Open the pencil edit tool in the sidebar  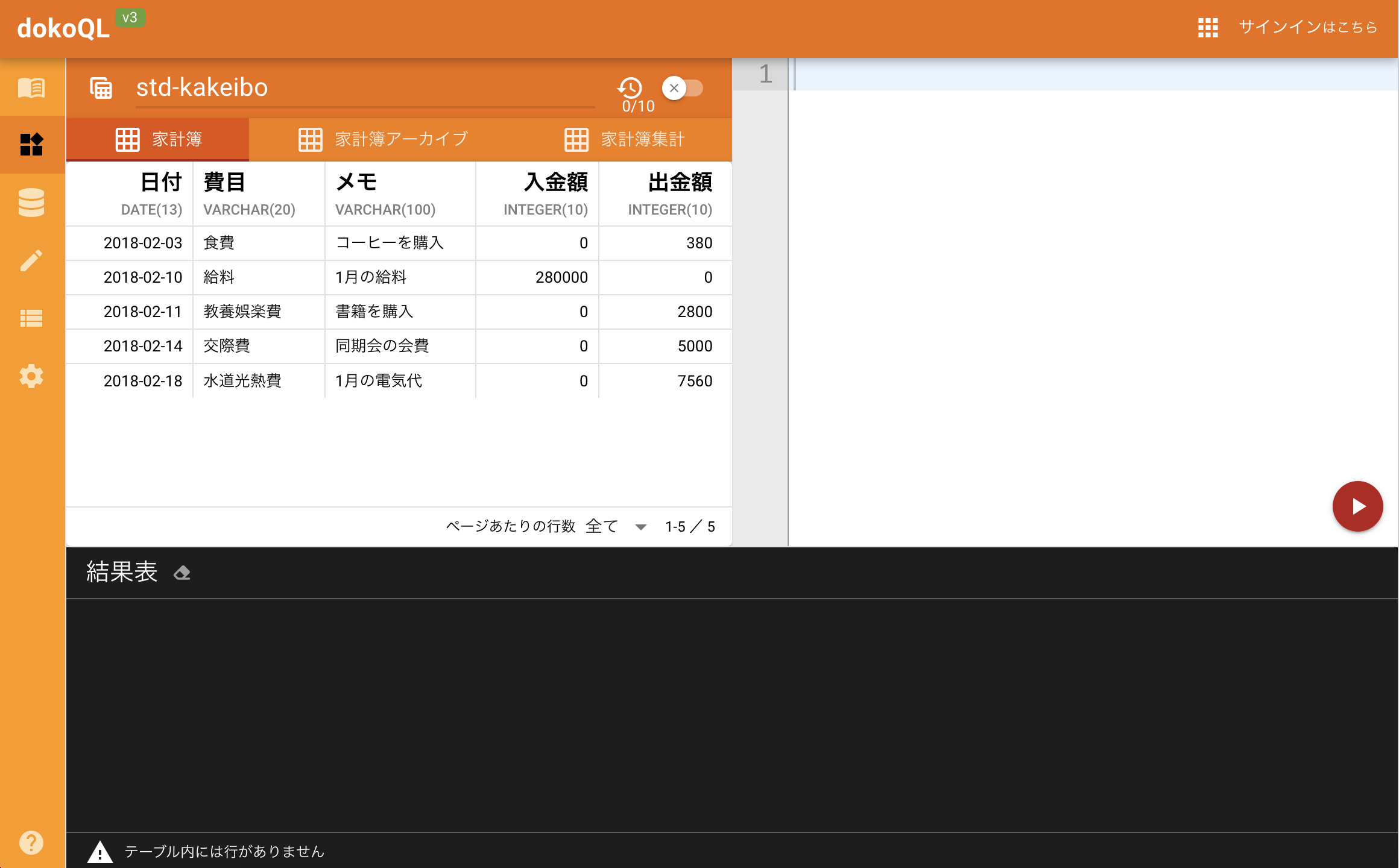coord(31,259)
